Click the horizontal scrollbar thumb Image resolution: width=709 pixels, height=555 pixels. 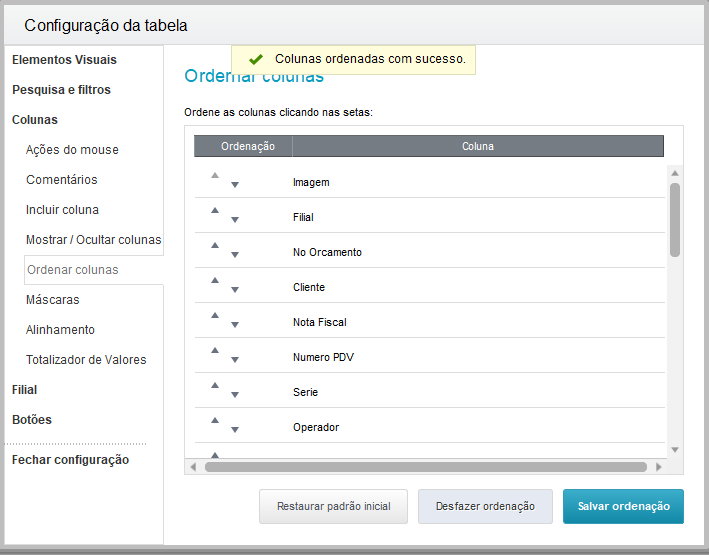(426, 467)
